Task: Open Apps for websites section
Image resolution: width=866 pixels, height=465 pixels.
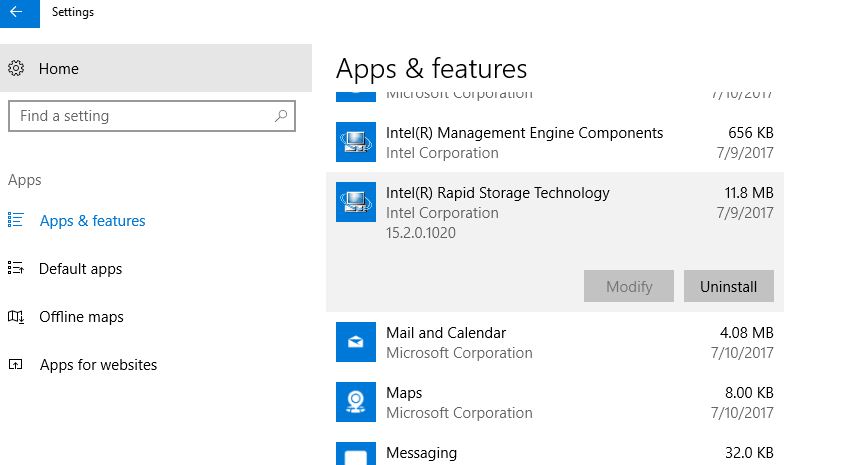Action: click(98, 365)
